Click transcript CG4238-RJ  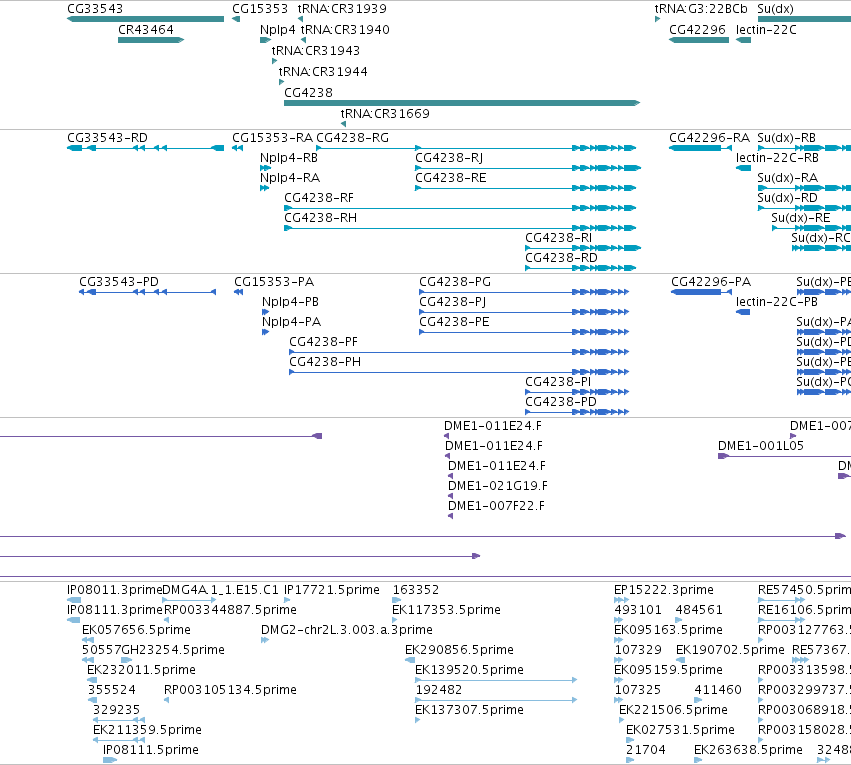(x=528, y=168)
